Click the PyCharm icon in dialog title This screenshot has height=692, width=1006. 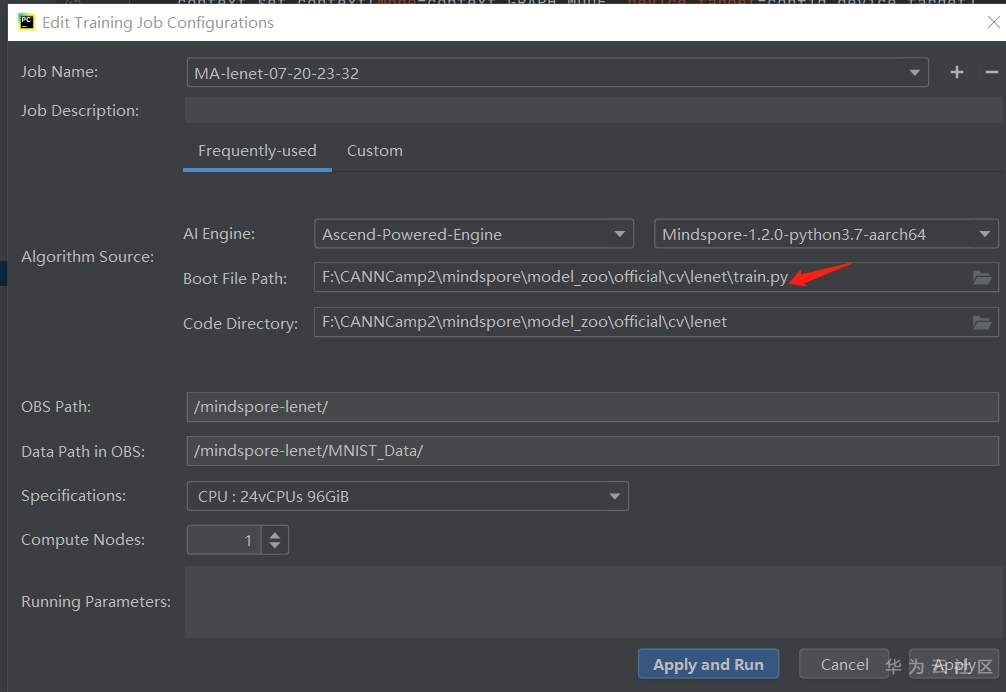(26, 22)
